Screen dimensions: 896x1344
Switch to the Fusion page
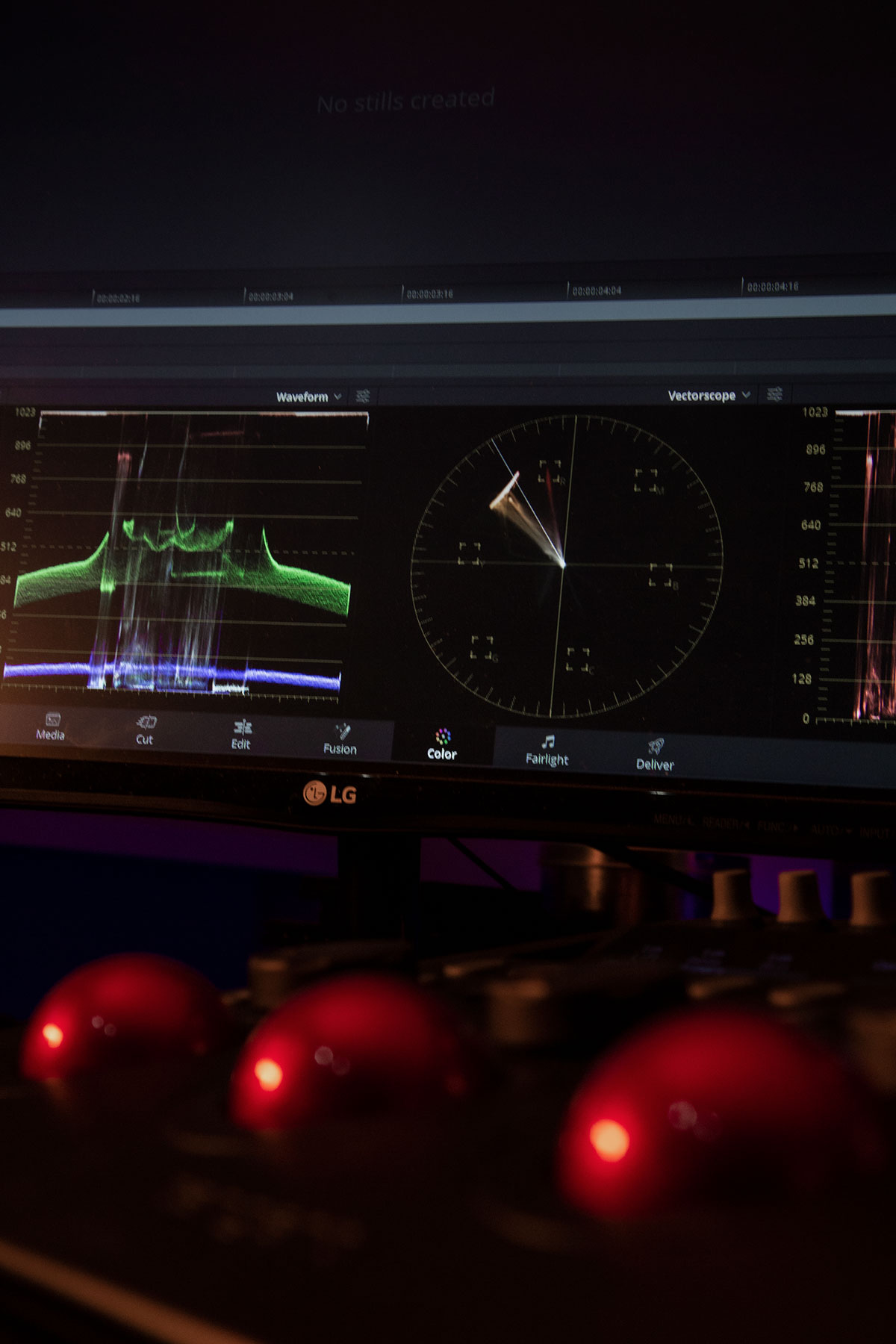pos(340,740)
